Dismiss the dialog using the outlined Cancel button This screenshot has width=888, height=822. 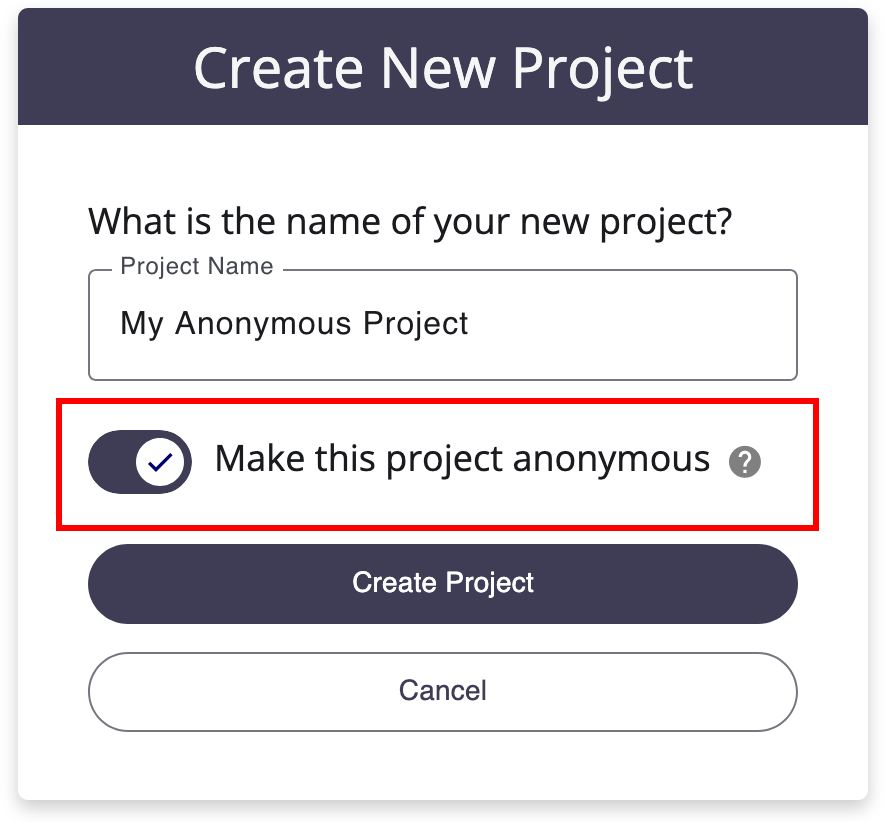coord(443,691)
